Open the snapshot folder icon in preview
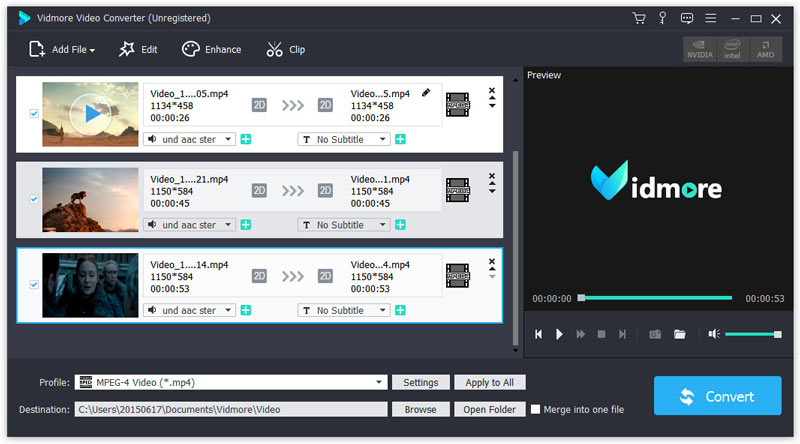This screenshot has width=800, height=444. click(680, 334)
